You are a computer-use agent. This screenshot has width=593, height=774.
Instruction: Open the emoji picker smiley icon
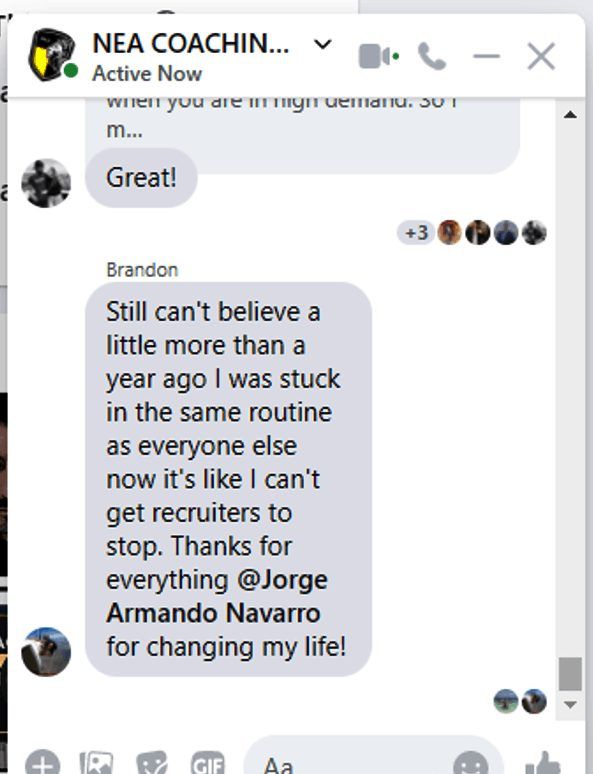tap(471, 763)
